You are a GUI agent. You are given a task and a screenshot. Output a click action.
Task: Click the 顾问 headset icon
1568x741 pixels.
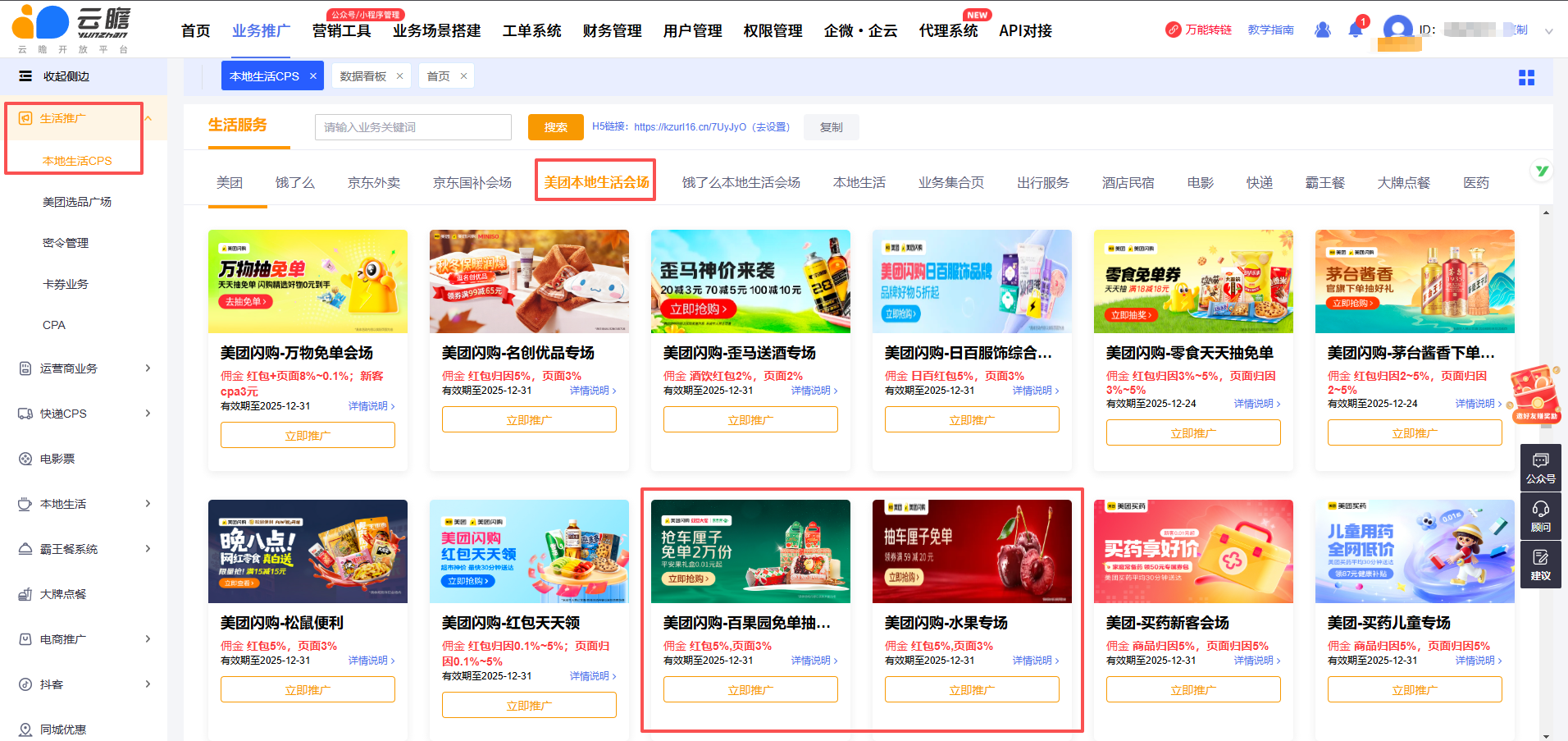point(1540,516)
